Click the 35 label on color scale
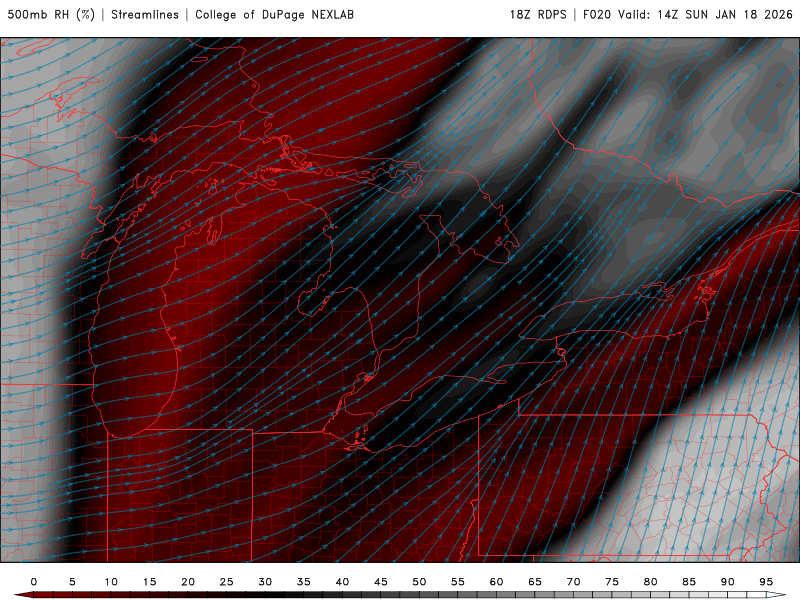This screenshot has width=800, height=600. (304, 582)
